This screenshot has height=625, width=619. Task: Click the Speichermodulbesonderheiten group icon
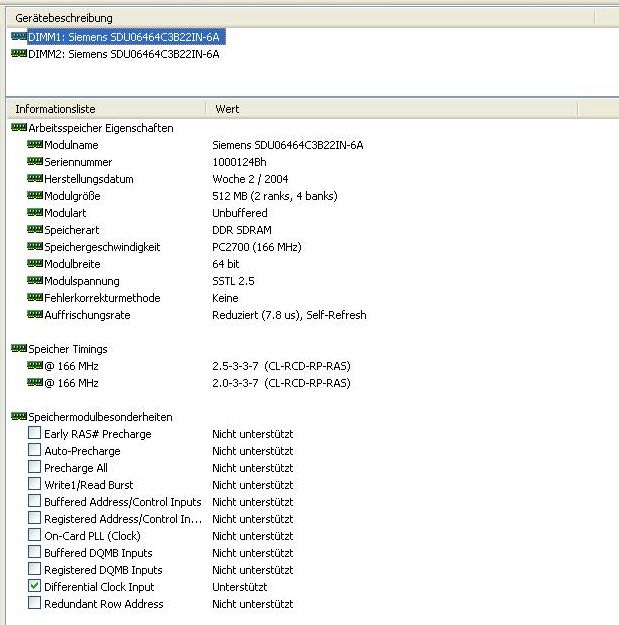click(19, 416)
